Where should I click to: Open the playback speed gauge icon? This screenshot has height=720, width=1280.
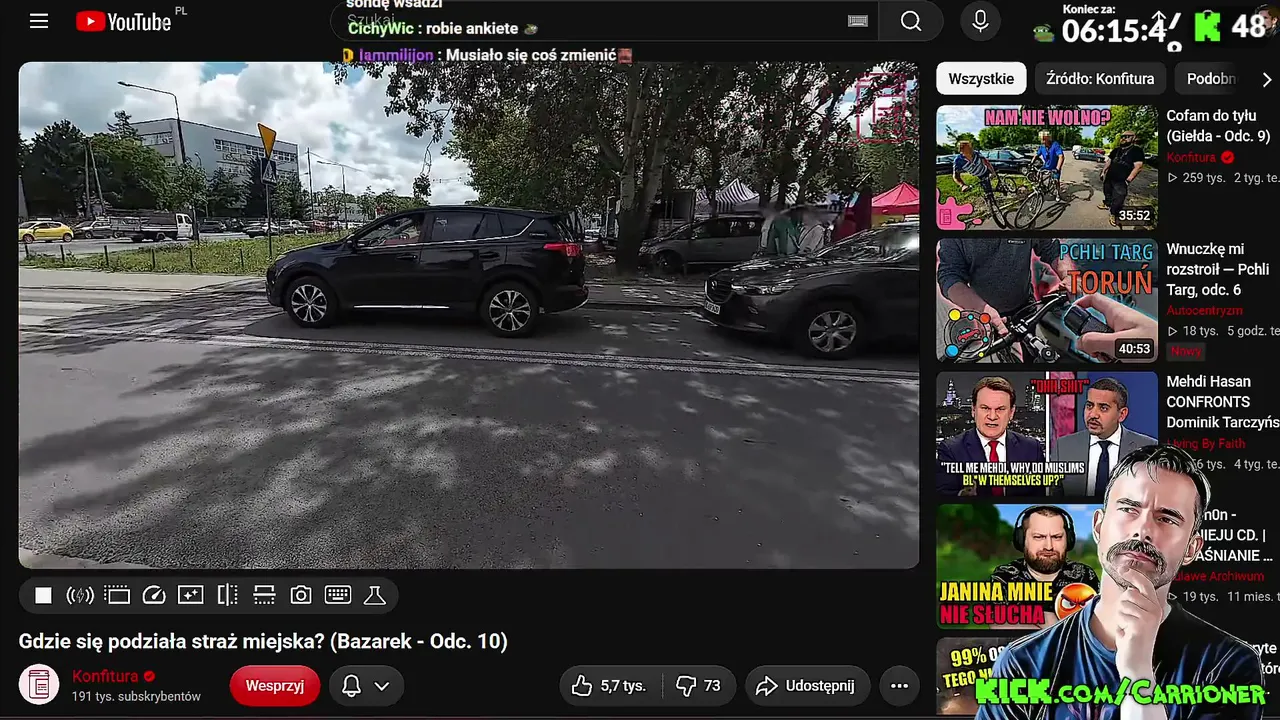154,596
